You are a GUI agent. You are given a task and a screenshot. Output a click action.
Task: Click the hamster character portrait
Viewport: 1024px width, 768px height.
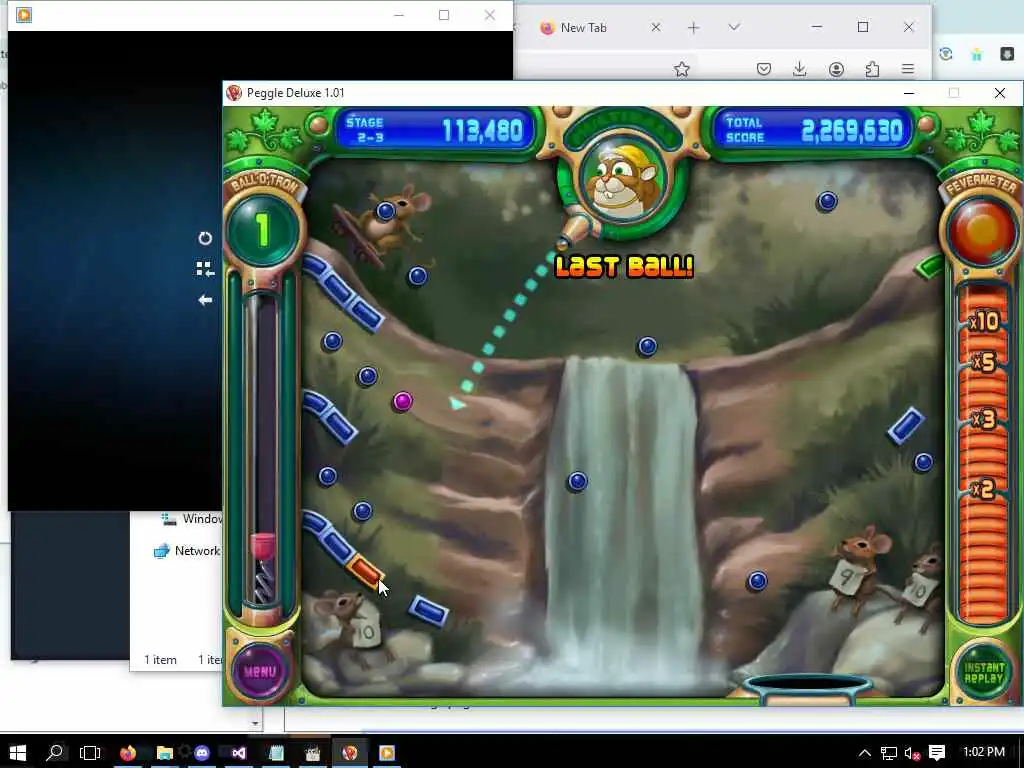[x=623, y=179]
